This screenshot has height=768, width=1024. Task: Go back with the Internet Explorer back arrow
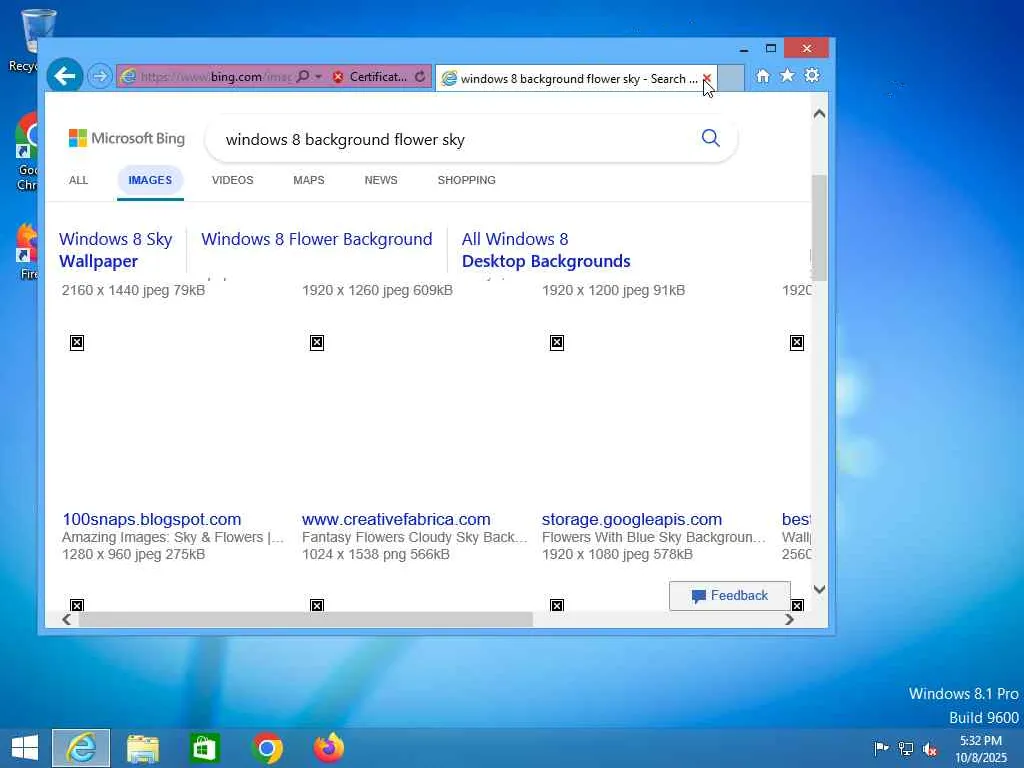click(x=65, y=76)
